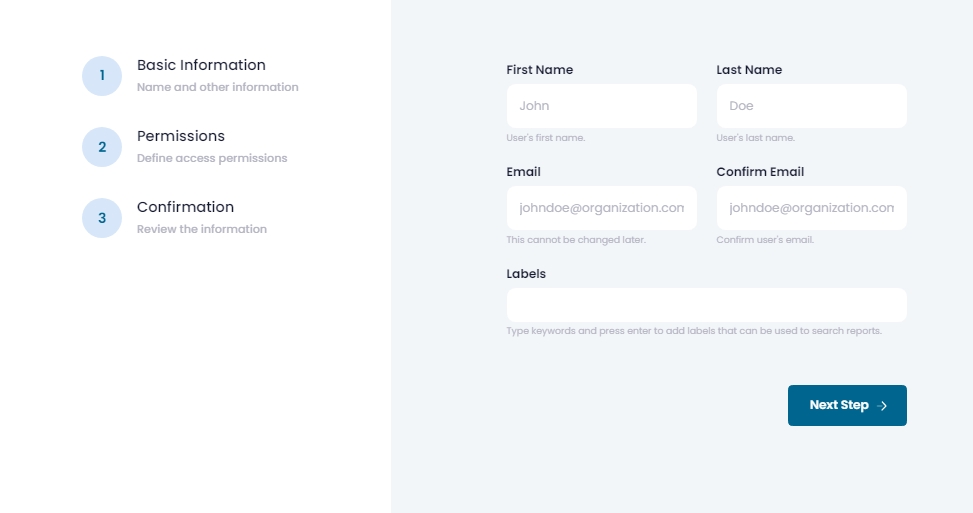Click the Next Step button
The height and width of the screenshot is (513, 973).
pos(847,405)
